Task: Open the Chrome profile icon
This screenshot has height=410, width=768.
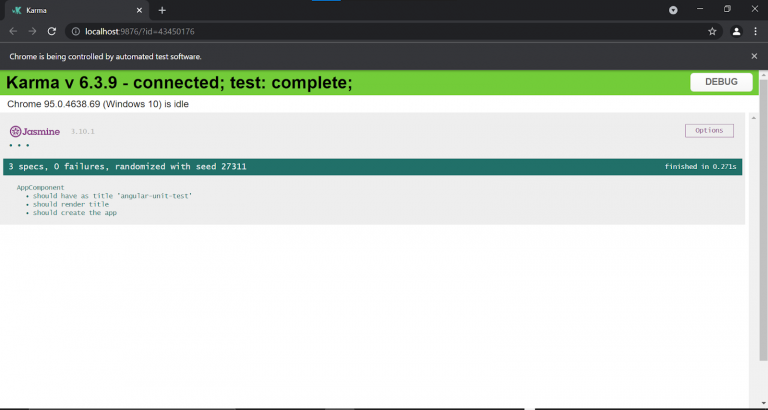Action: coord(736,31)
